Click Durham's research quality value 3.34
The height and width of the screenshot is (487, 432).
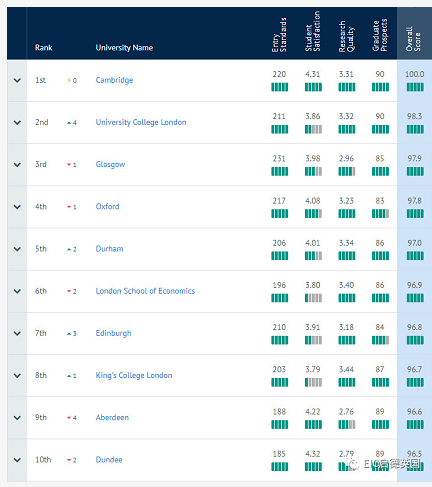pos(346,243)
